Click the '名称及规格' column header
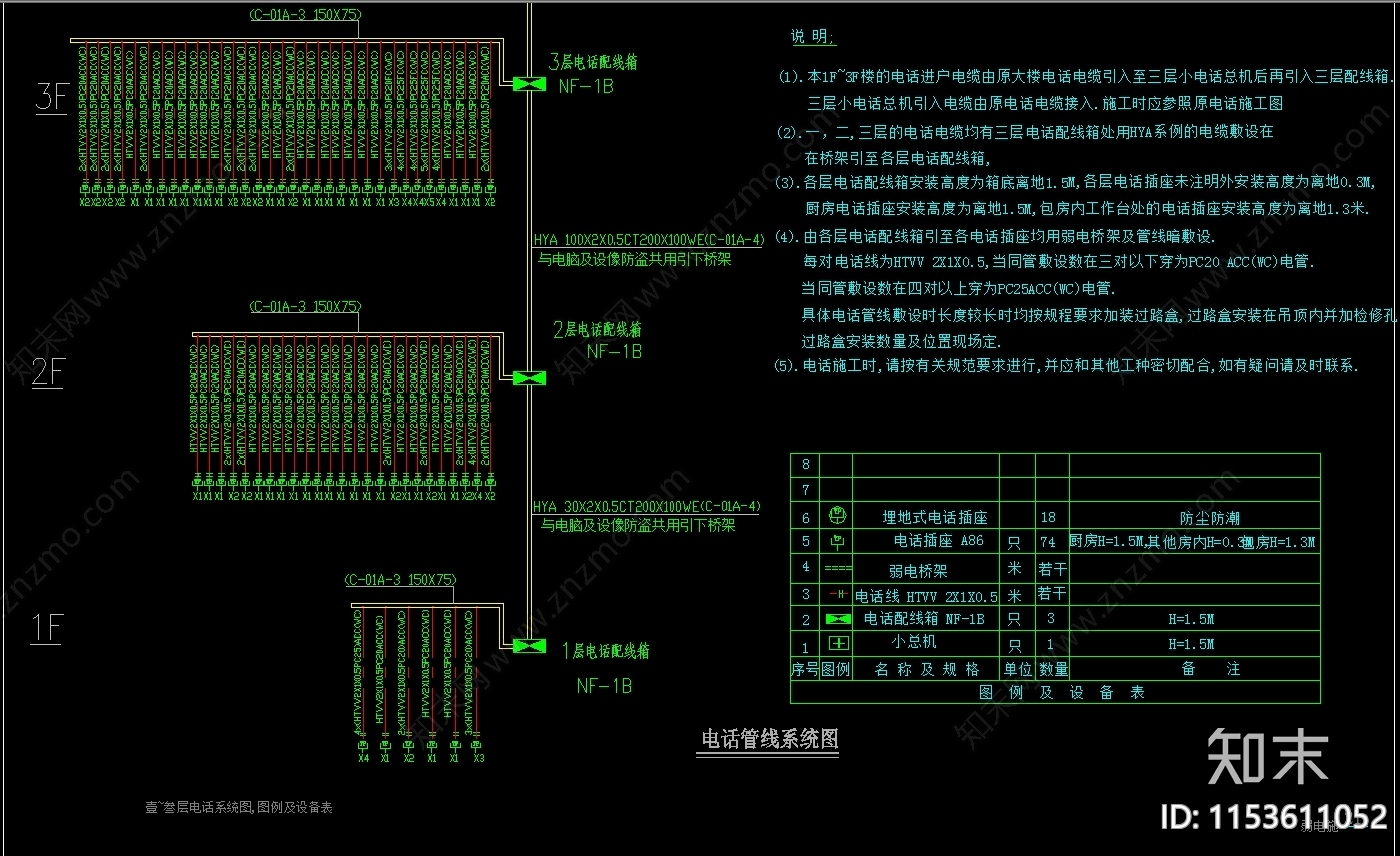The width and height of the screenshot is (1400, 856). point(927,669)
